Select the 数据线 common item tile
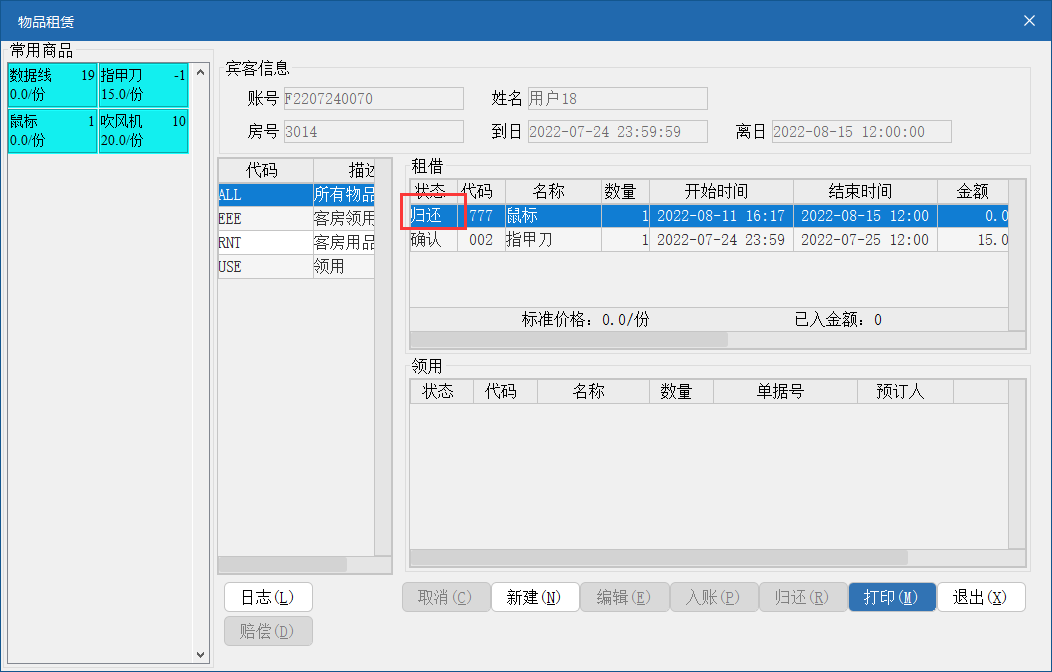This screenshot has height=672, width=1052. (52, 85)
